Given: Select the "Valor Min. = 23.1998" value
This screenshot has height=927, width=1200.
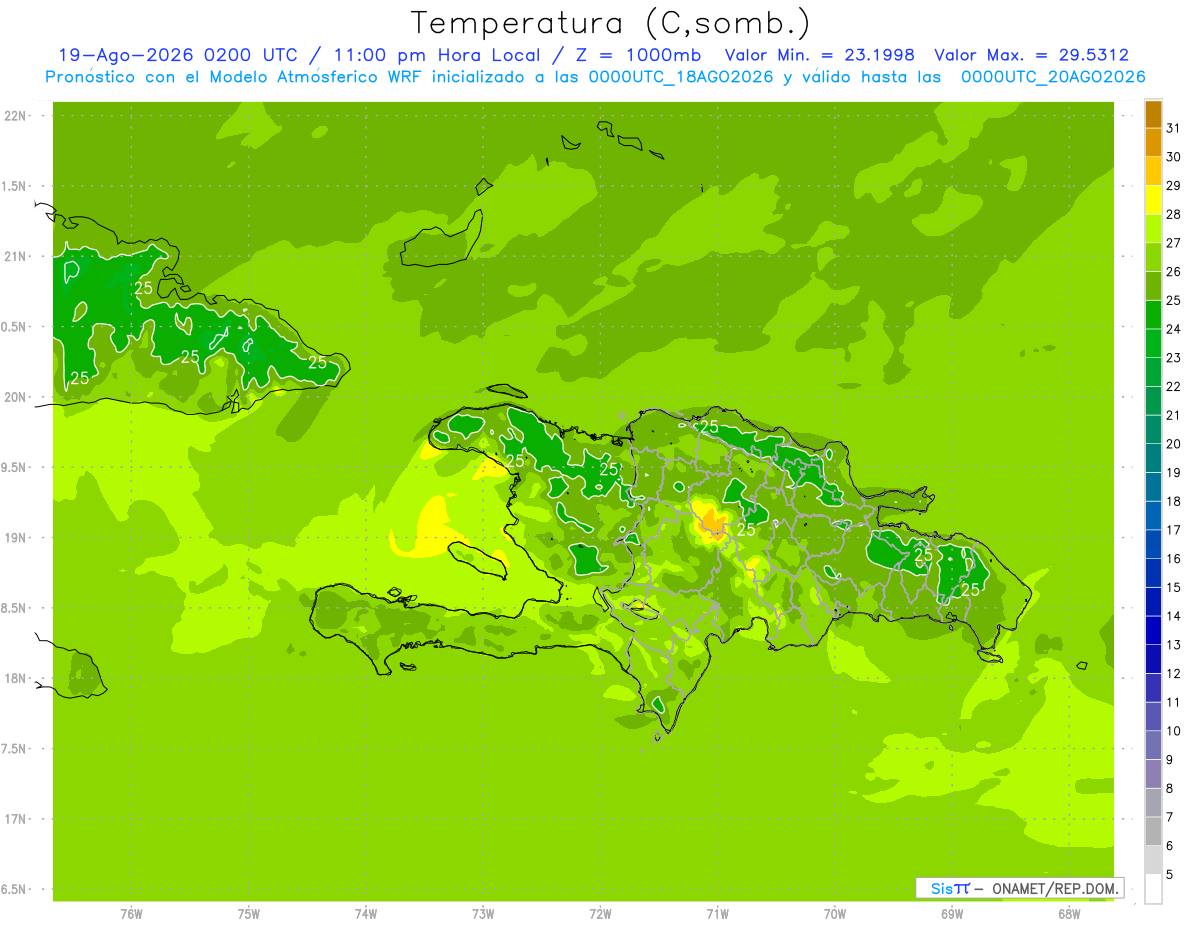Looking at the screenshot, I should (819, 55).
